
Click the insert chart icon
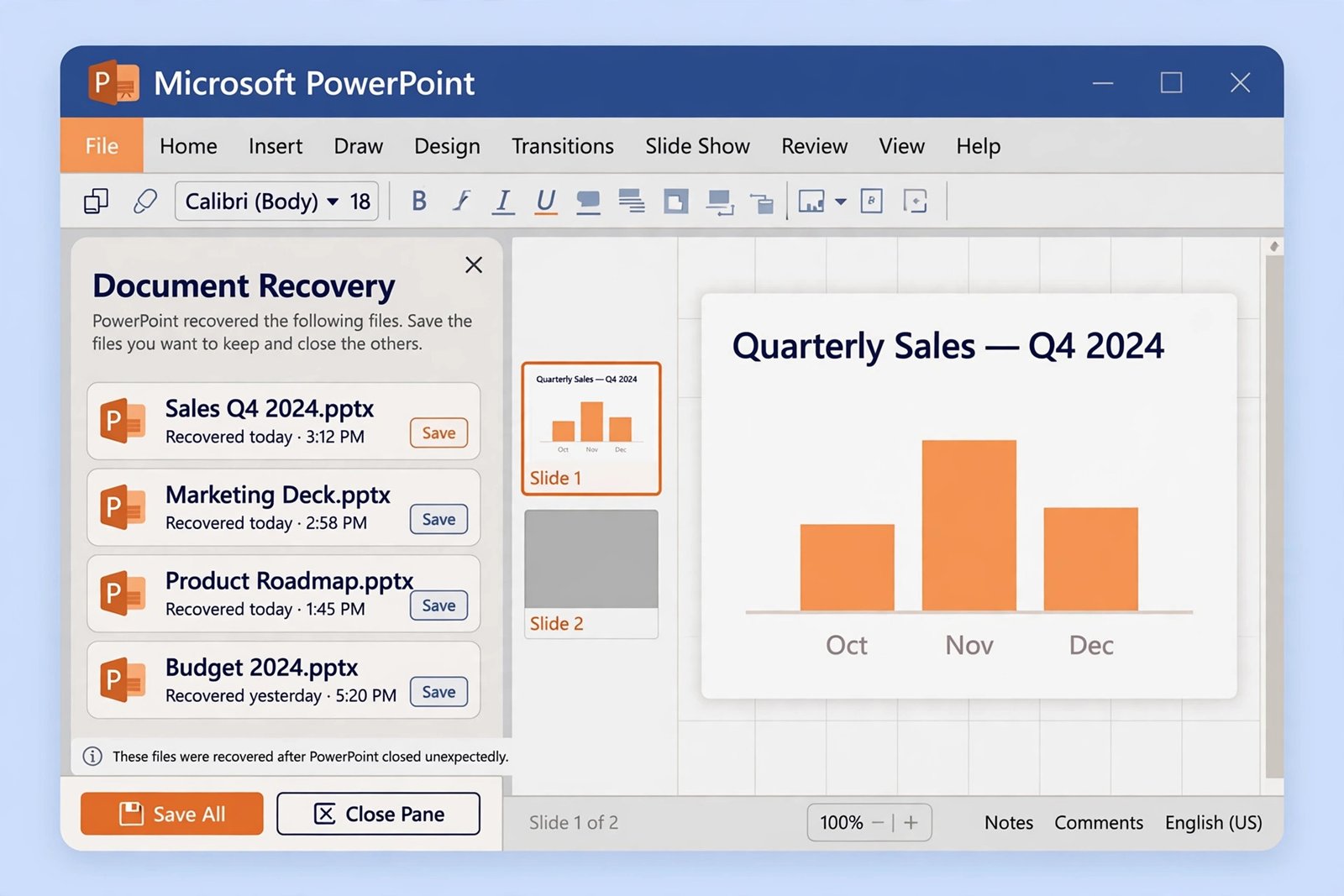811,202
